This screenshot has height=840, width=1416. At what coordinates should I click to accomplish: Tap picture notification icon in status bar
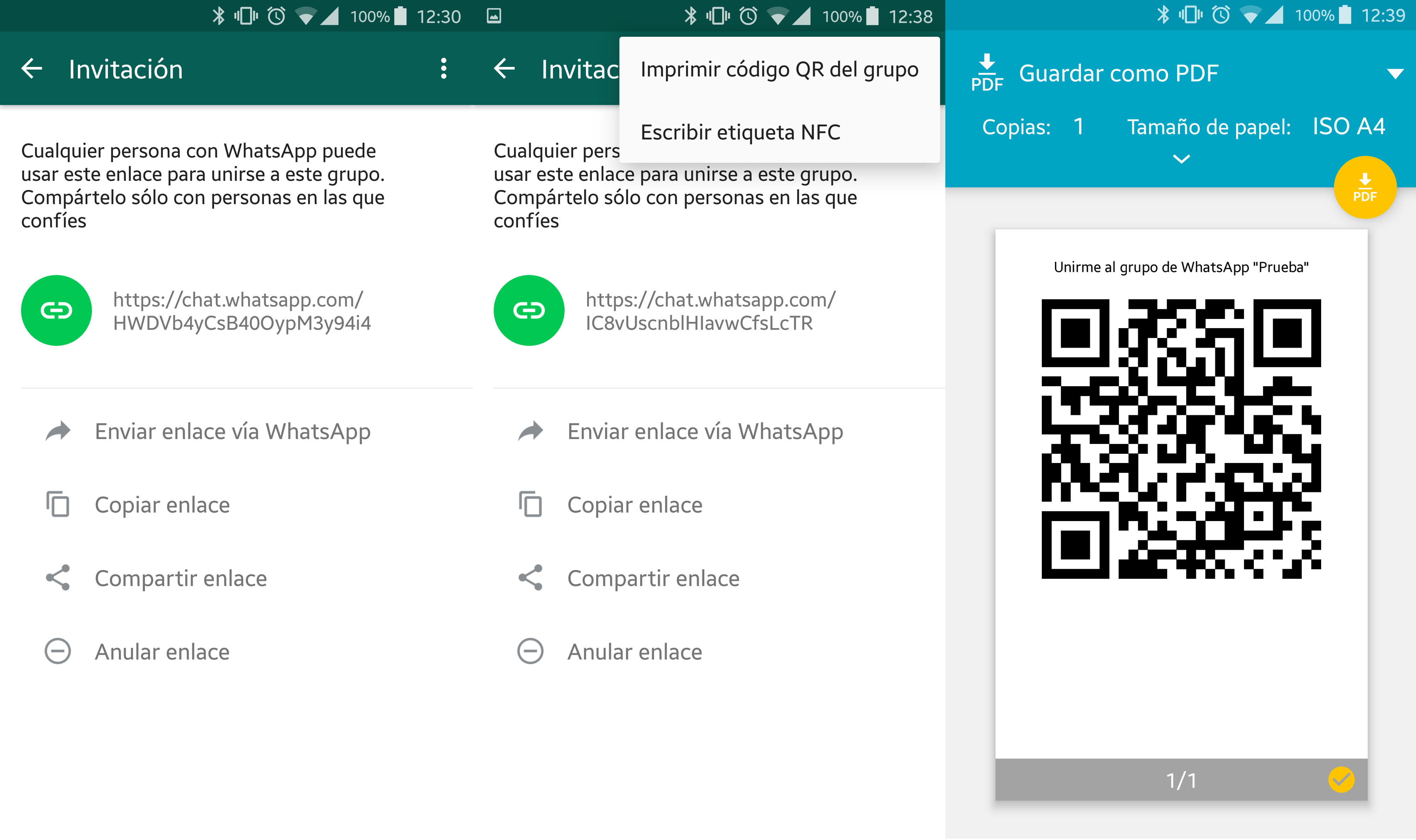493,16
